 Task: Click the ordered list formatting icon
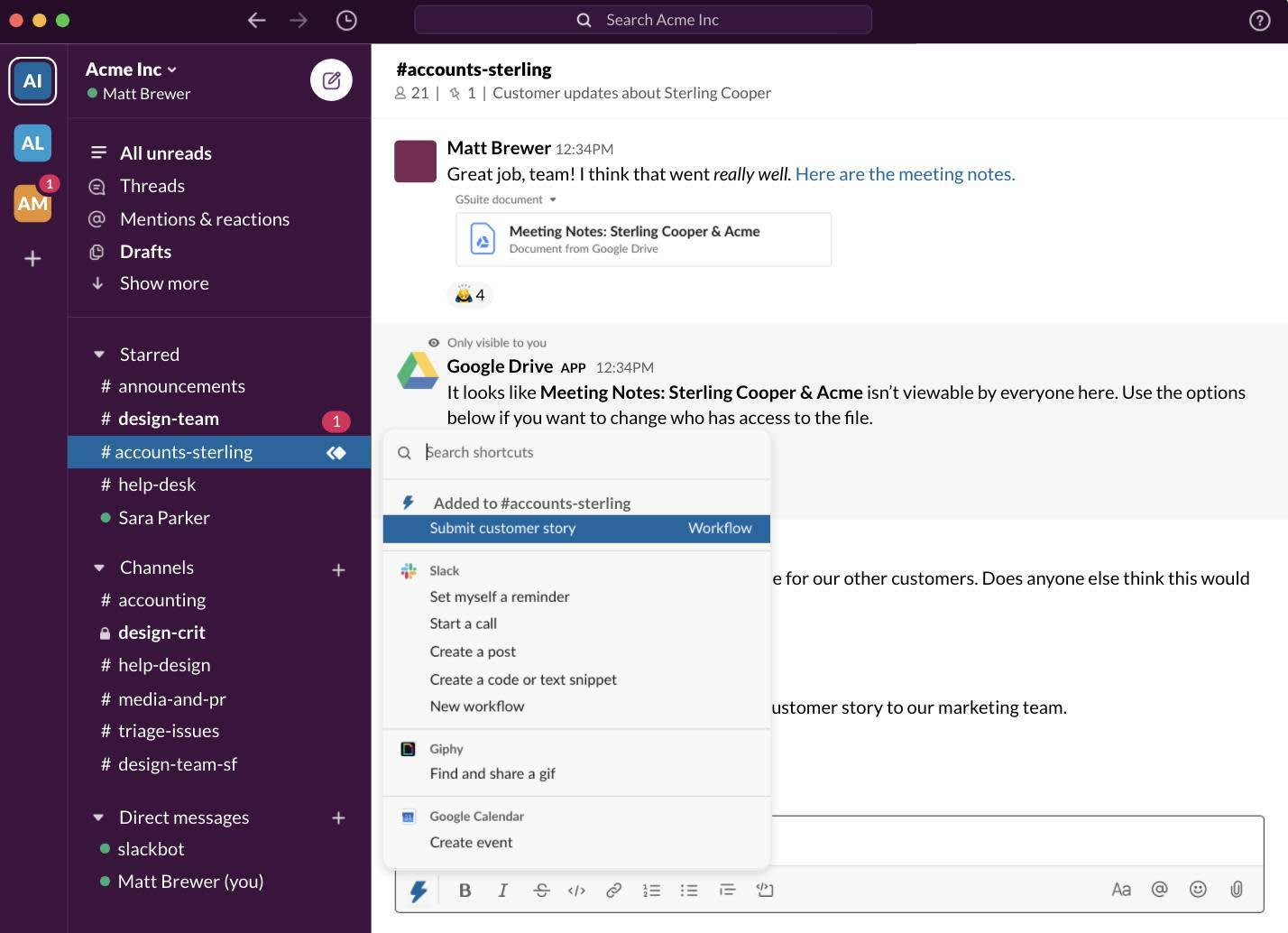click(651, 890)
